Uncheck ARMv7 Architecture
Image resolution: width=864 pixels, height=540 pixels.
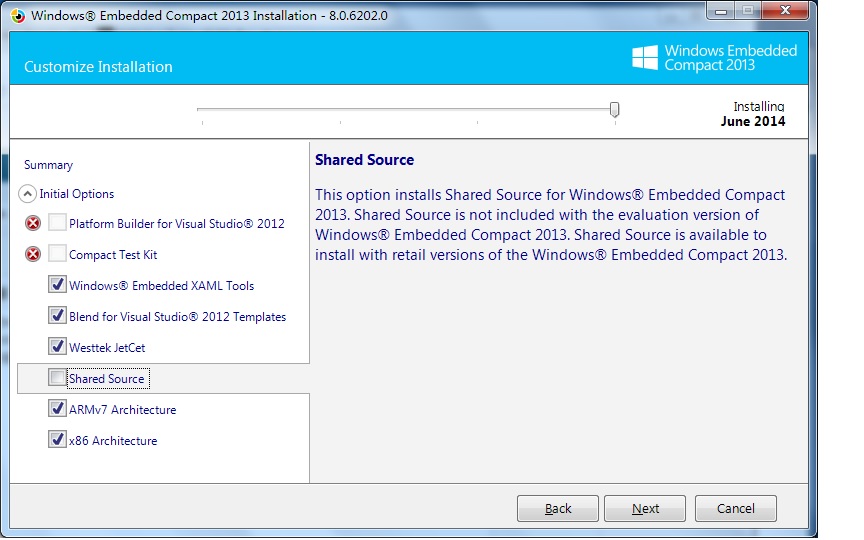tap(57, 408)
